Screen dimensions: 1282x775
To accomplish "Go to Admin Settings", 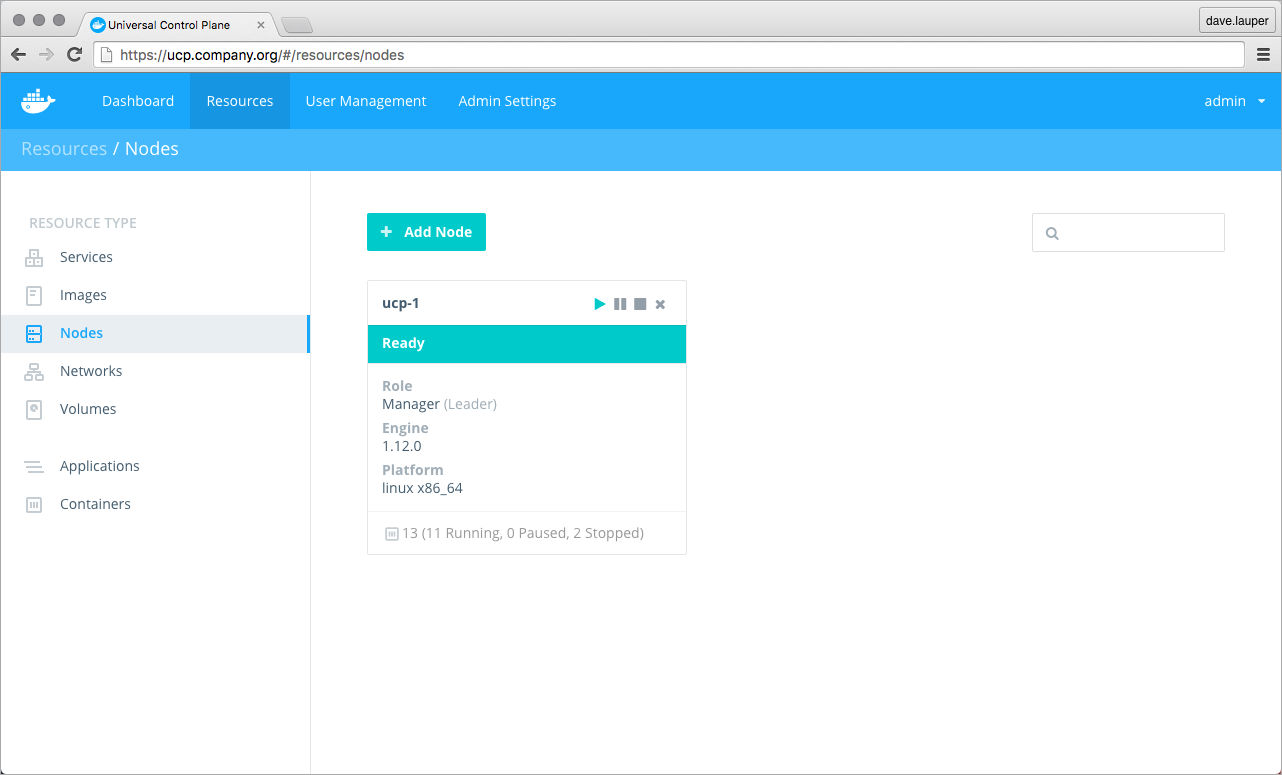I will (x=507, y=101).
